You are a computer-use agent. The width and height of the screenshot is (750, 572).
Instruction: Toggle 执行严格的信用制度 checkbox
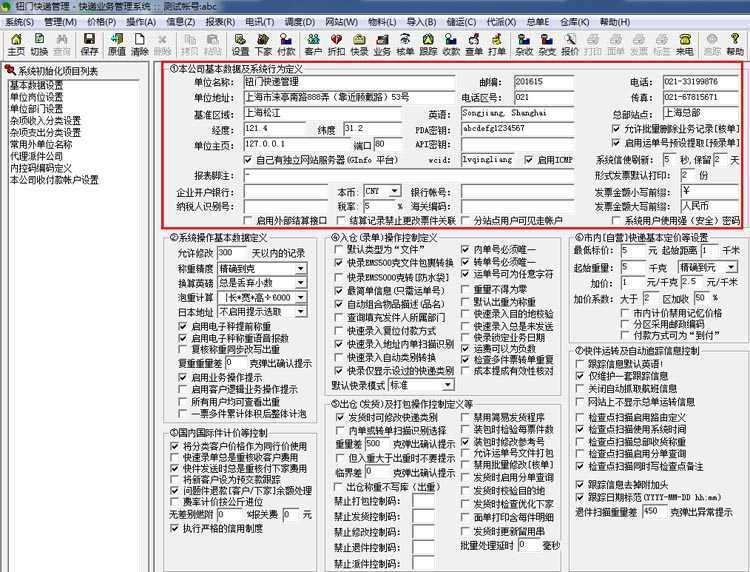click(x=175, y=528)
